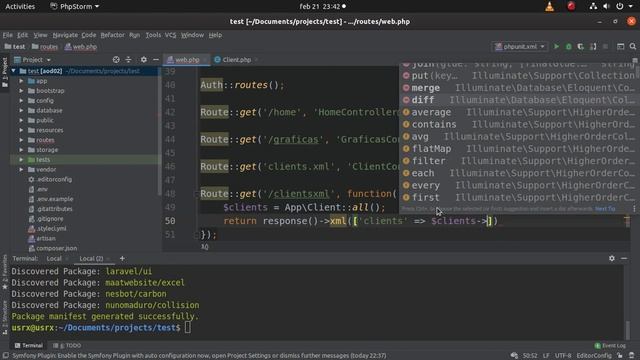Add a new terminal session with plus
Viewport: 640px width, 360px height.
(122, 258)
